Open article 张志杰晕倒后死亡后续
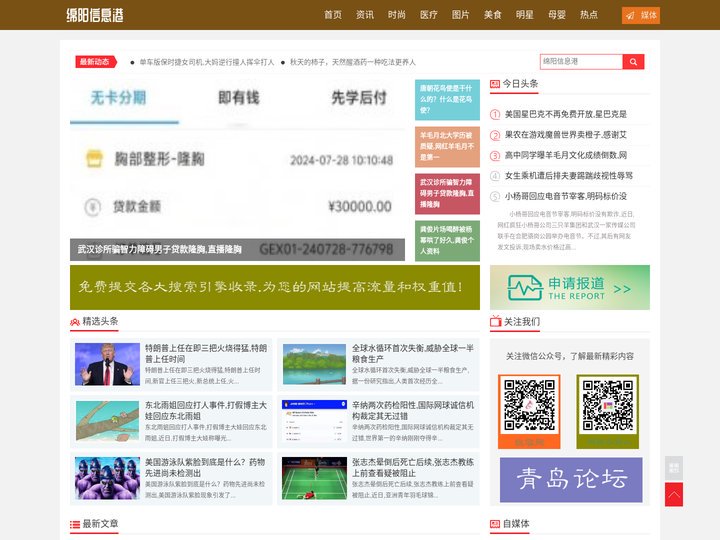 [x=413, y=467]
